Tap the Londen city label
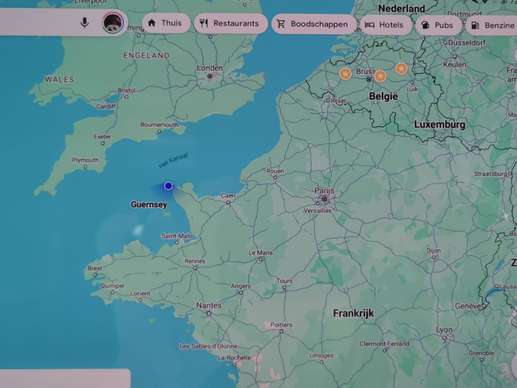The image size is (517, 388). [209, 68]
